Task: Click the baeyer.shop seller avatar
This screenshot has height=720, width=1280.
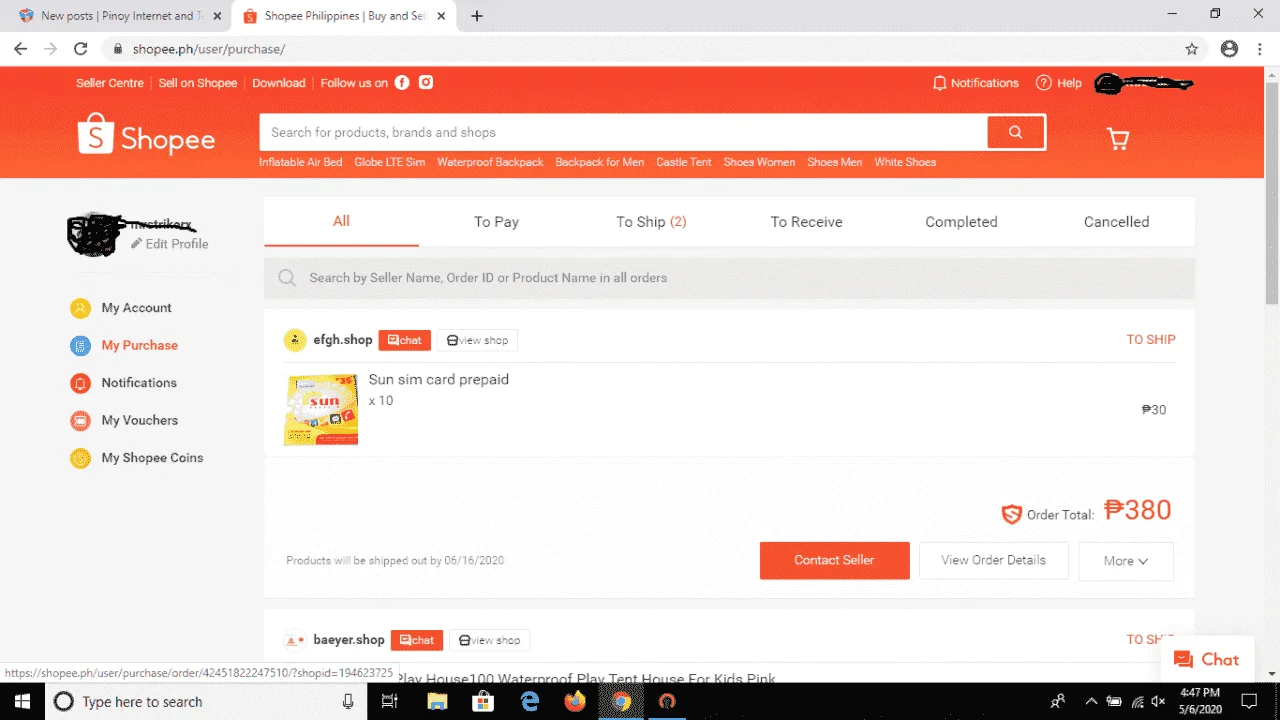Action: pyautogui.click(x=294, y=640)
